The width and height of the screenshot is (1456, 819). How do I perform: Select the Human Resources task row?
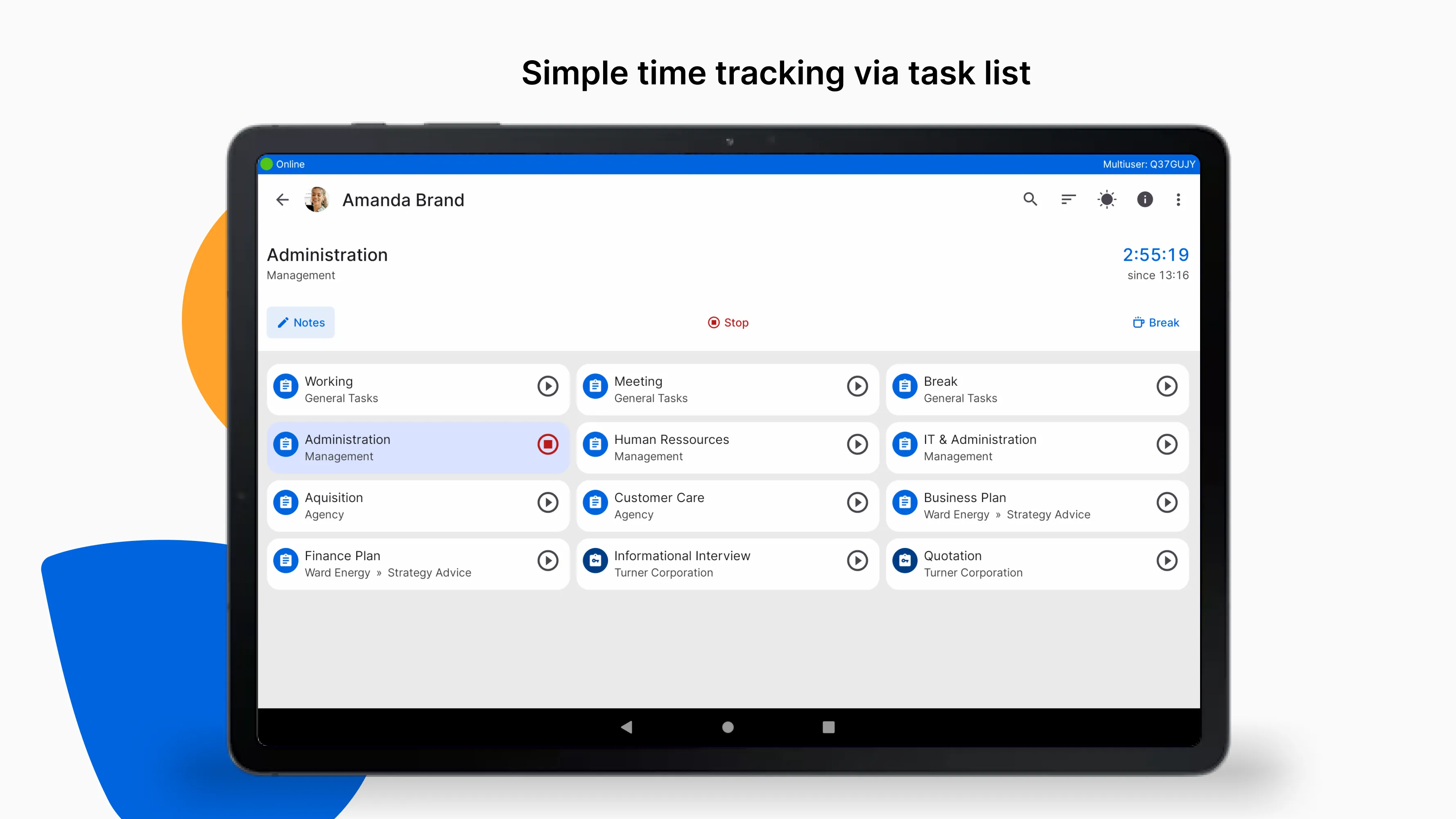[x=727, y=447]
